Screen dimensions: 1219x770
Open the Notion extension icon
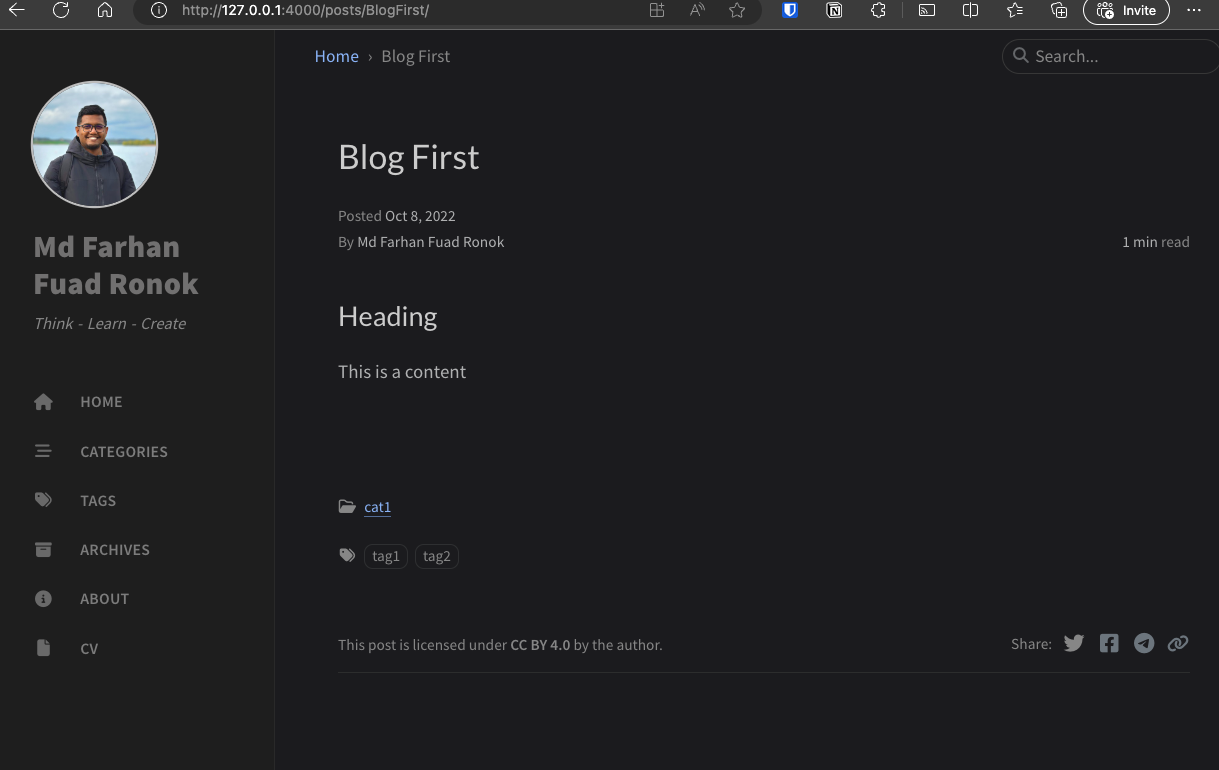834,11
